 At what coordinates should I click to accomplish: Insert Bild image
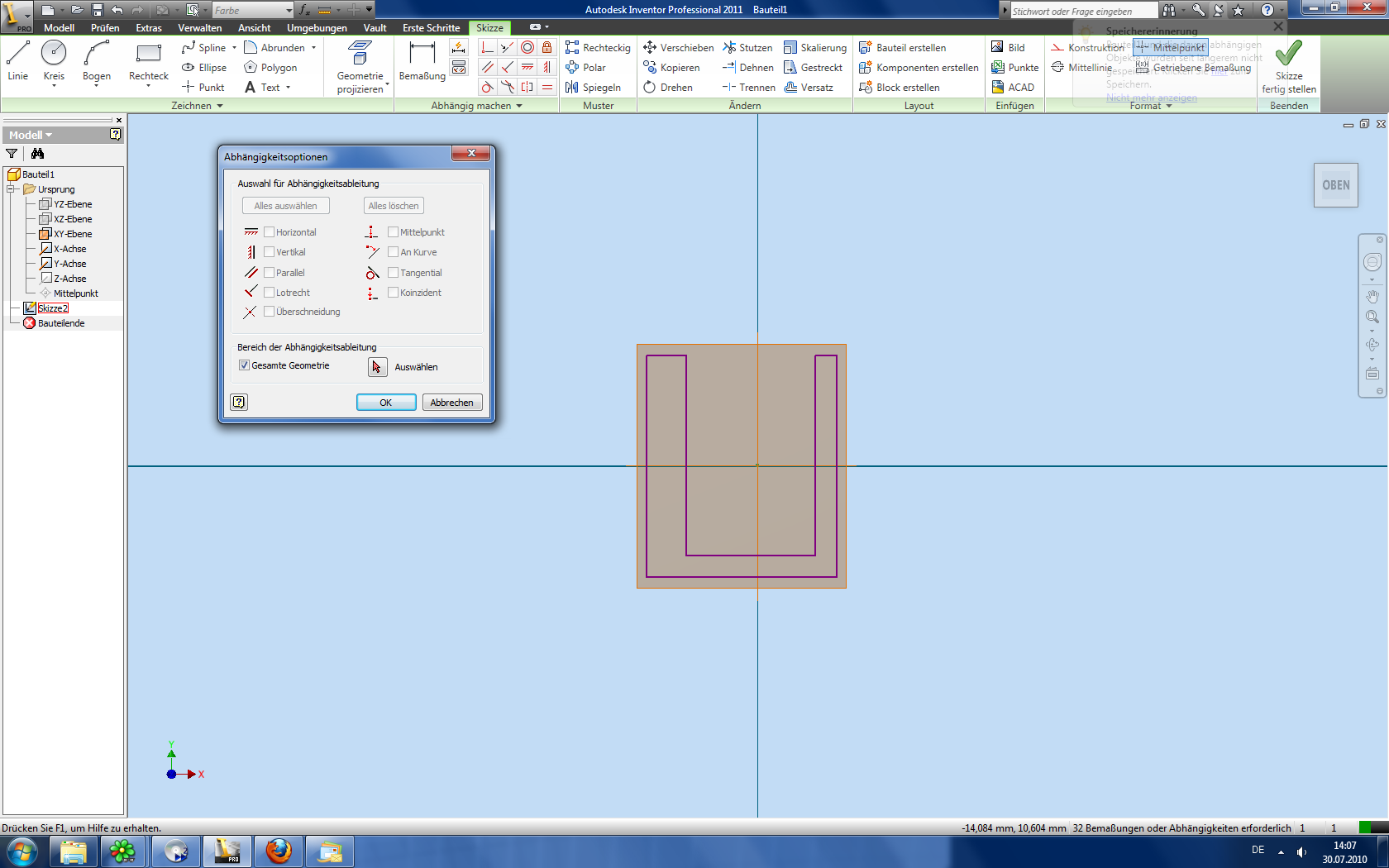(x=1008, y=48)
